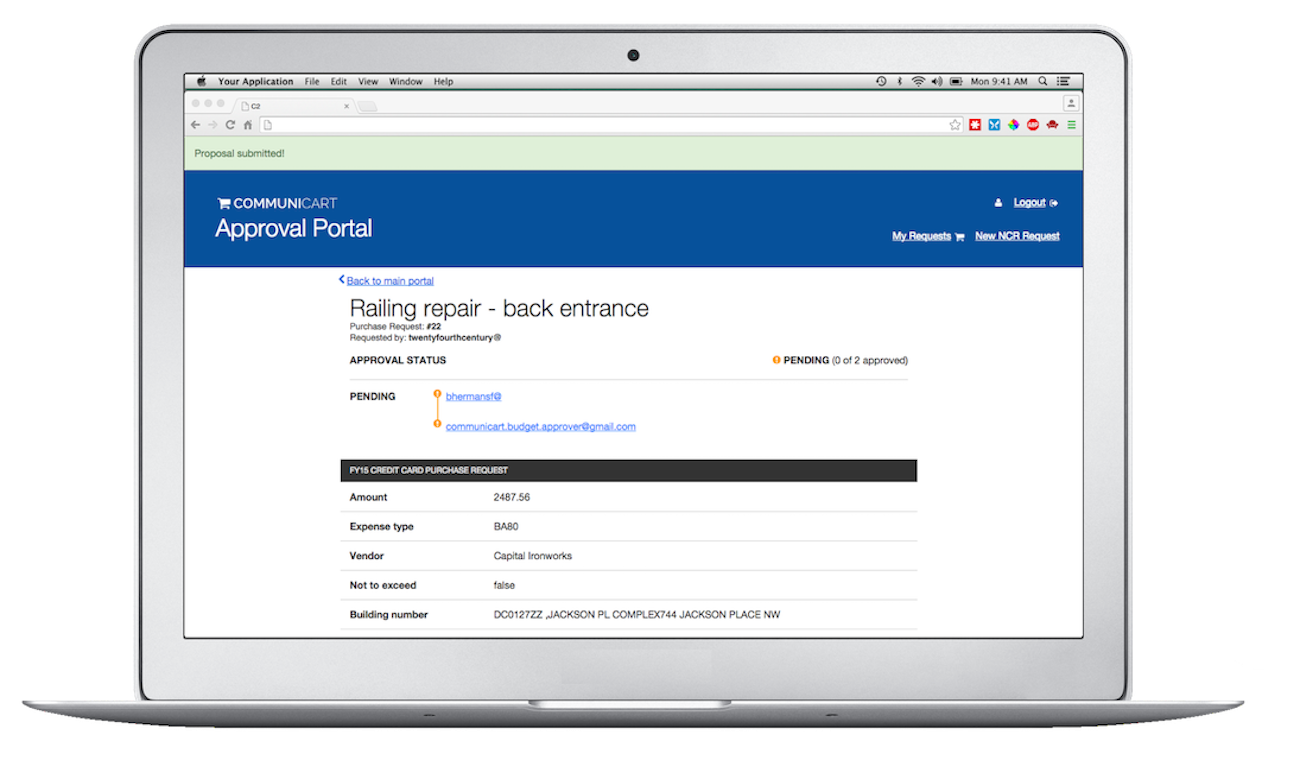Click the logout exit-arrow icon
This screenshot has width=1300, height=760.
tap(1055, 202)
